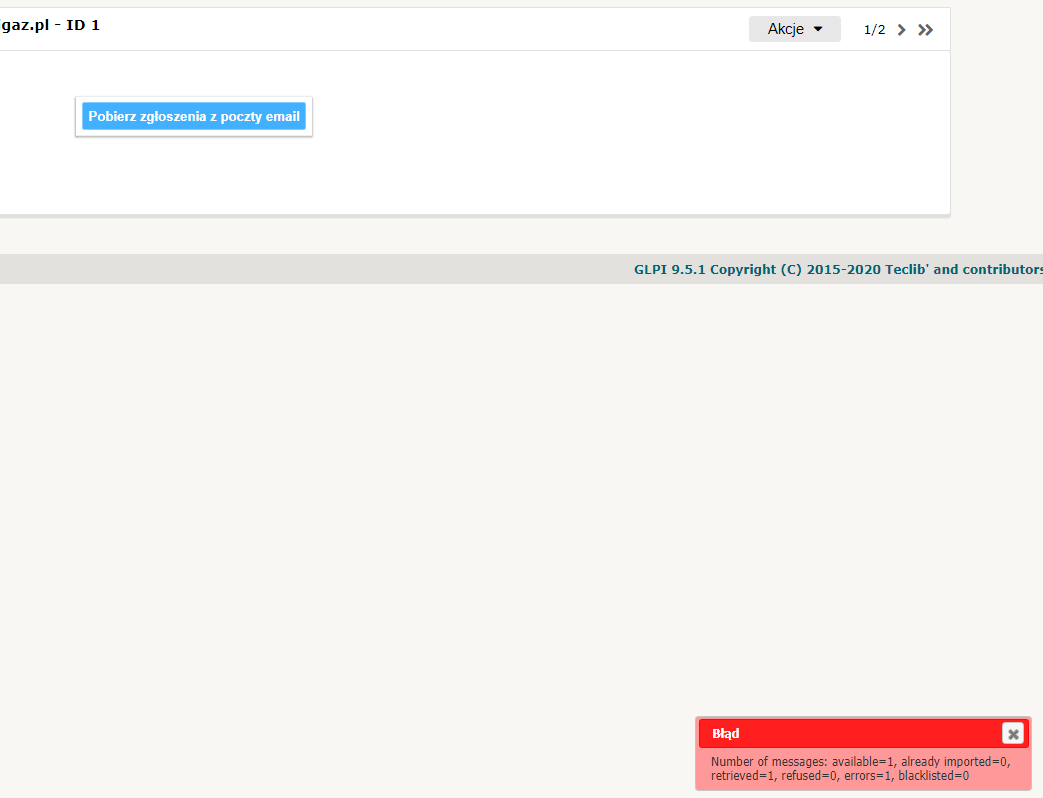Image resolution: width=1043 pixels, height=798 pixels.
Task: Jump to the last record with double chevron
Action: click(x=925, y=29)
